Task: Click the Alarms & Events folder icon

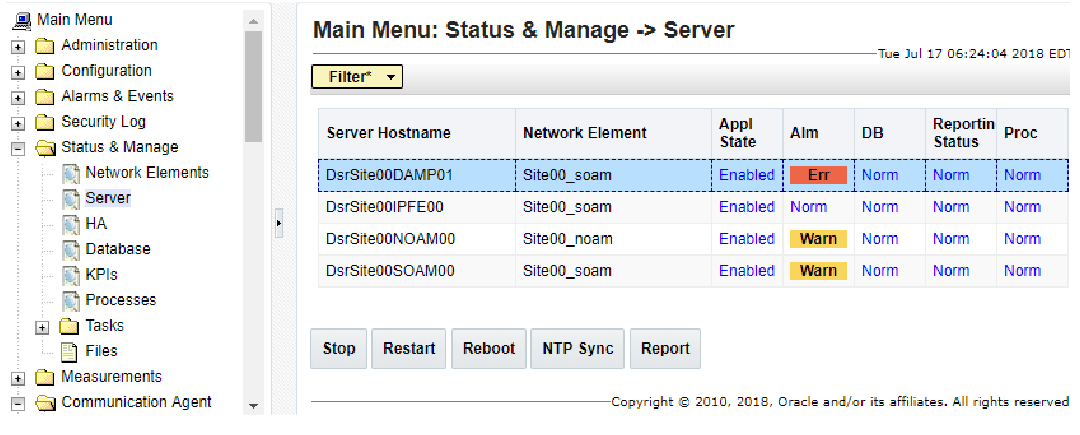Action: tap(45, 98)
